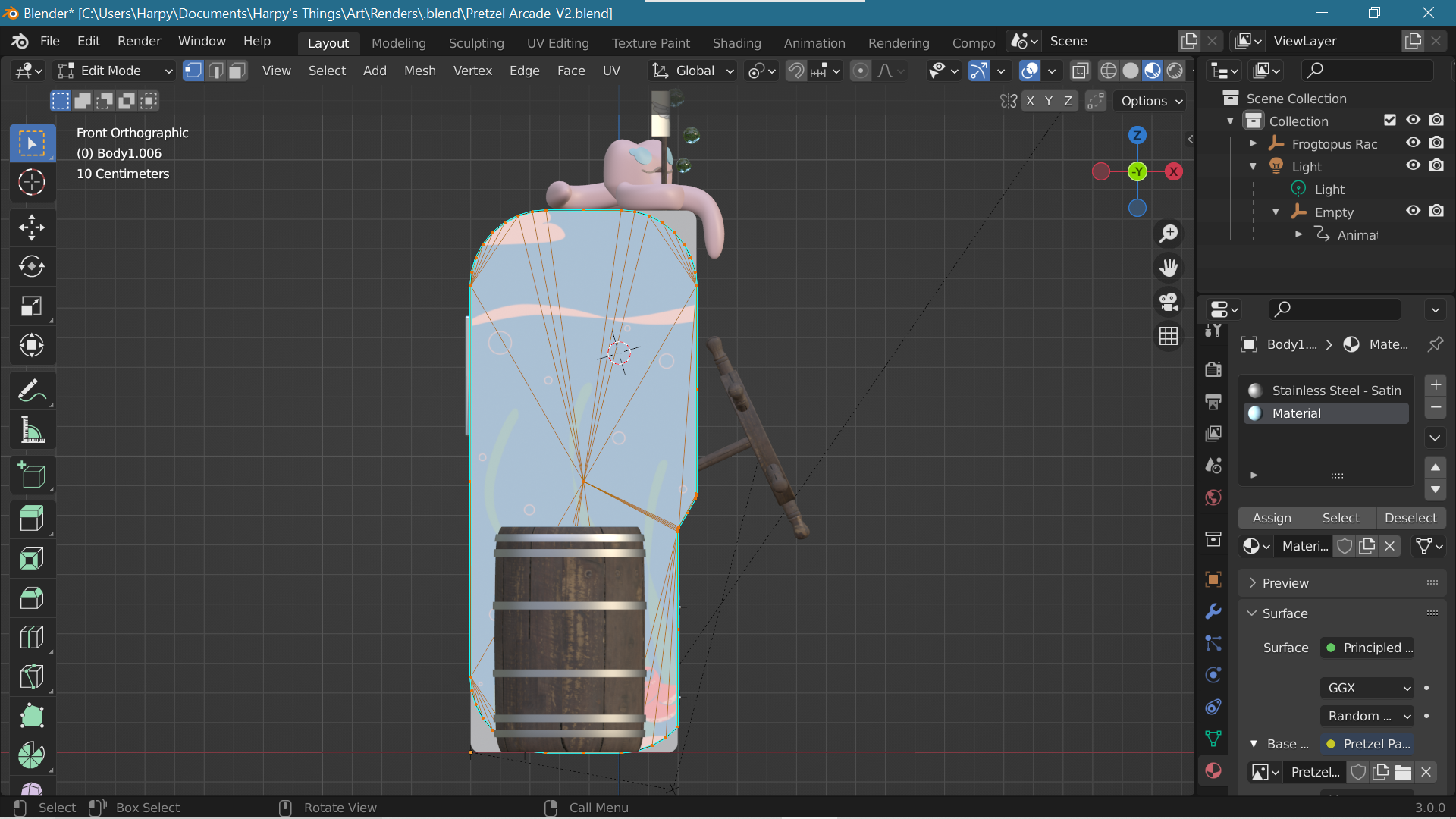Select the Transform tool
Image resolution: width=1456 pixels, height=819 pixels.
[32, 345]
